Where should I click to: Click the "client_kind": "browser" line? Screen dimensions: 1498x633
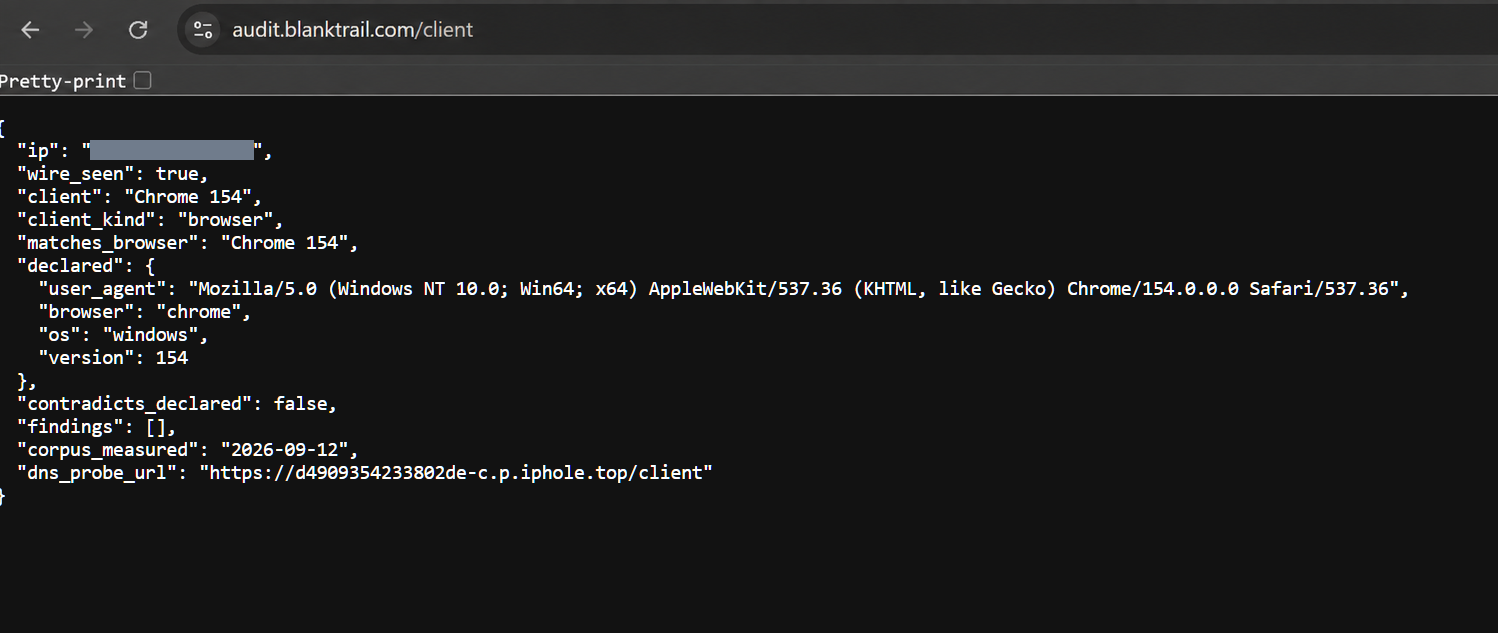tap(150, 220)
